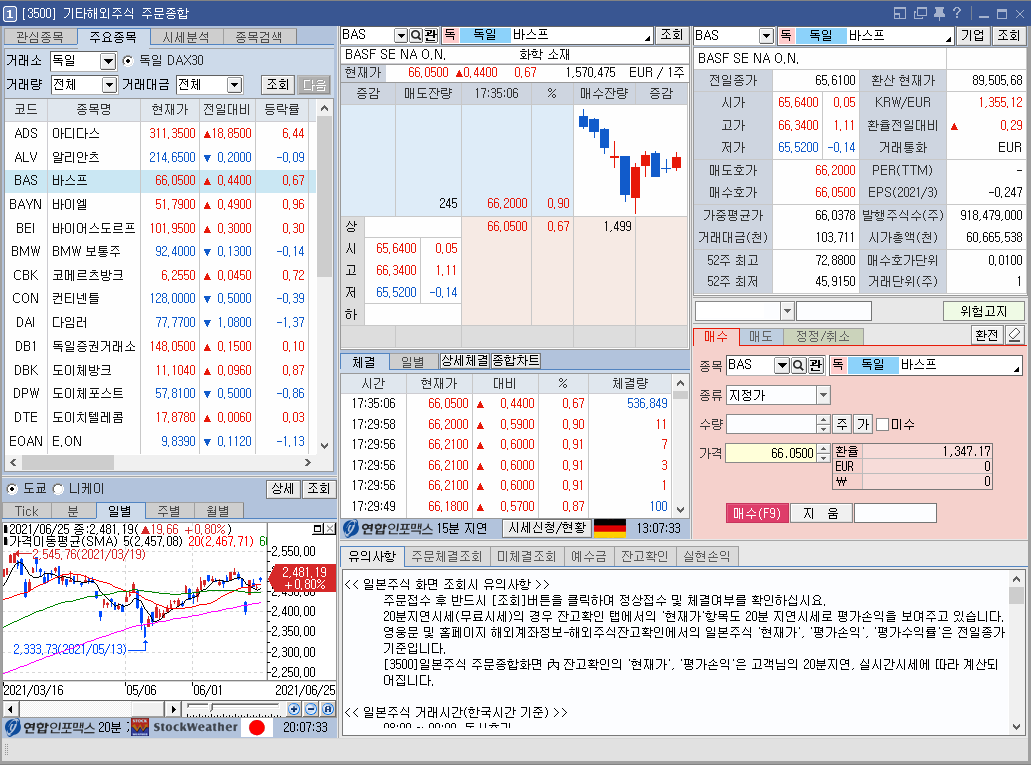
Task: Select the 니케이 radio button
Action: [x=58, y=489]
